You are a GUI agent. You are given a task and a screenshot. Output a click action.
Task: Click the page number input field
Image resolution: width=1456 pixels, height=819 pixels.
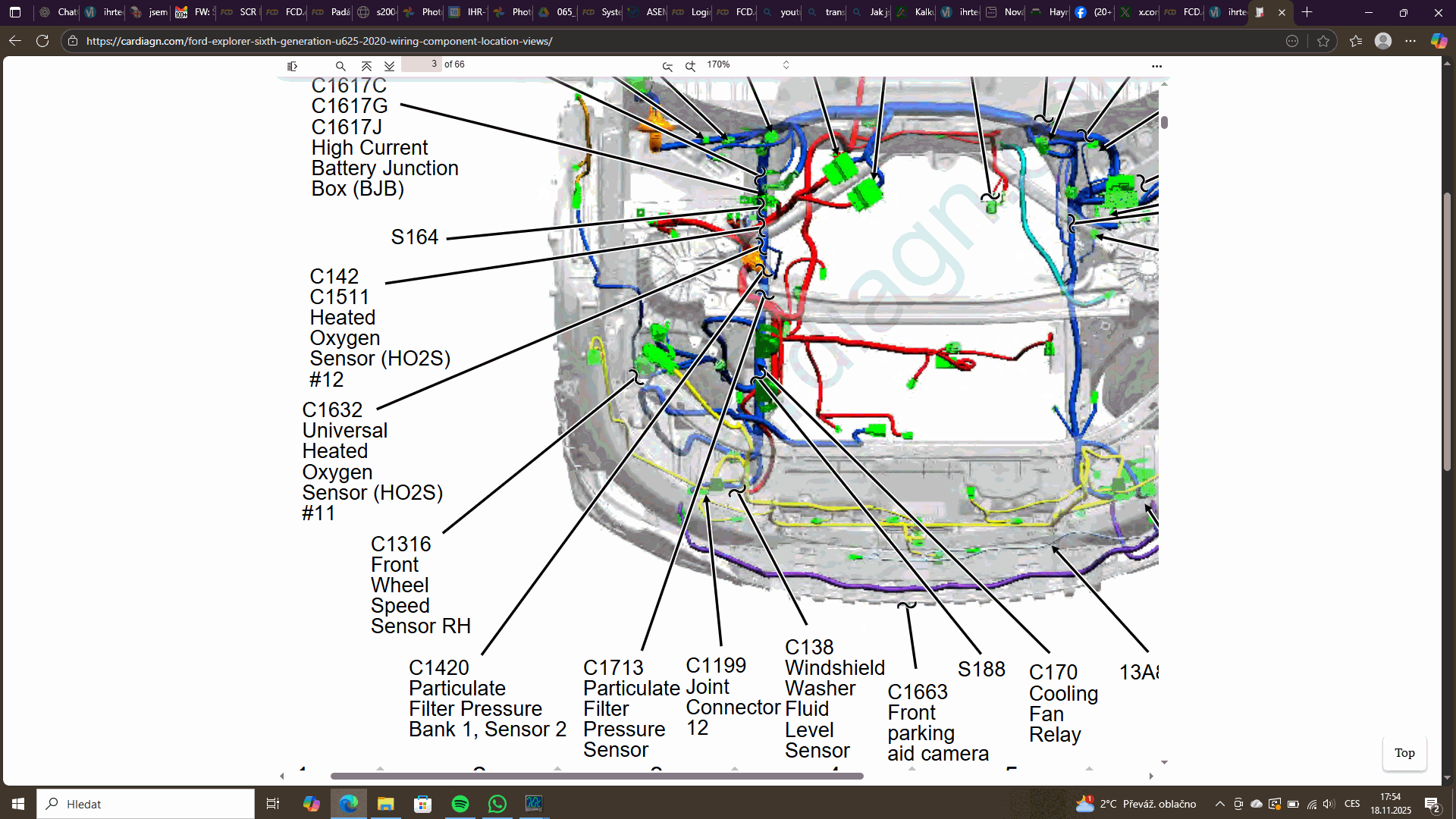(x=421, y=64)
